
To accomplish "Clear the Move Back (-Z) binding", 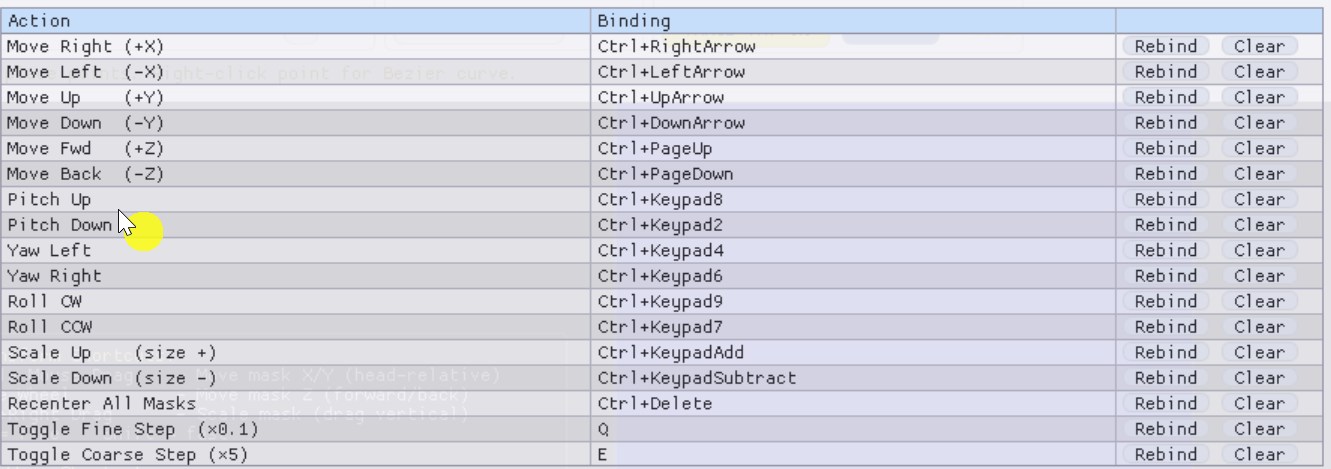I will 1259,174.
